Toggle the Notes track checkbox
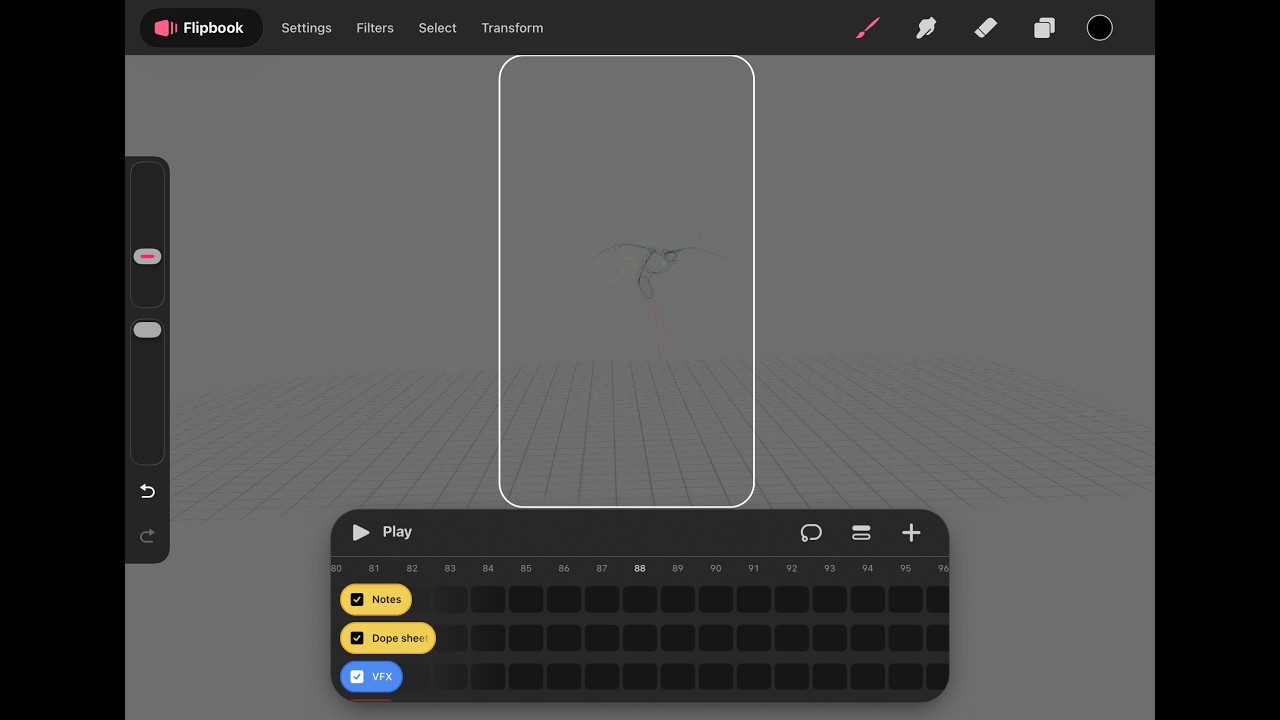 357,600
